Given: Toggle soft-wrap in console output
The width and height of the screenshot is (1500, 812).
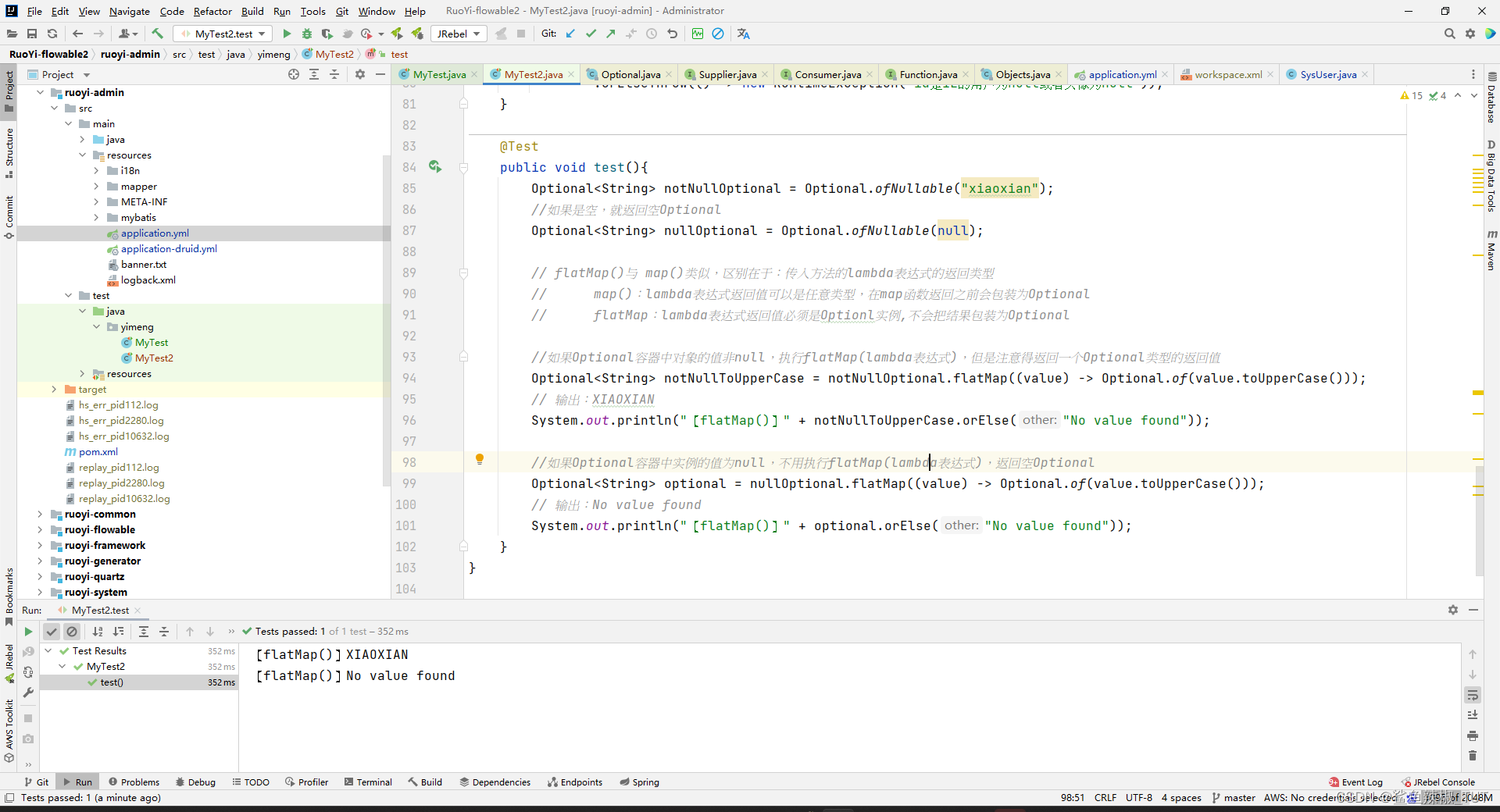Looking at the screenshot, I should pyautogui.click(x=1473, y=695).
